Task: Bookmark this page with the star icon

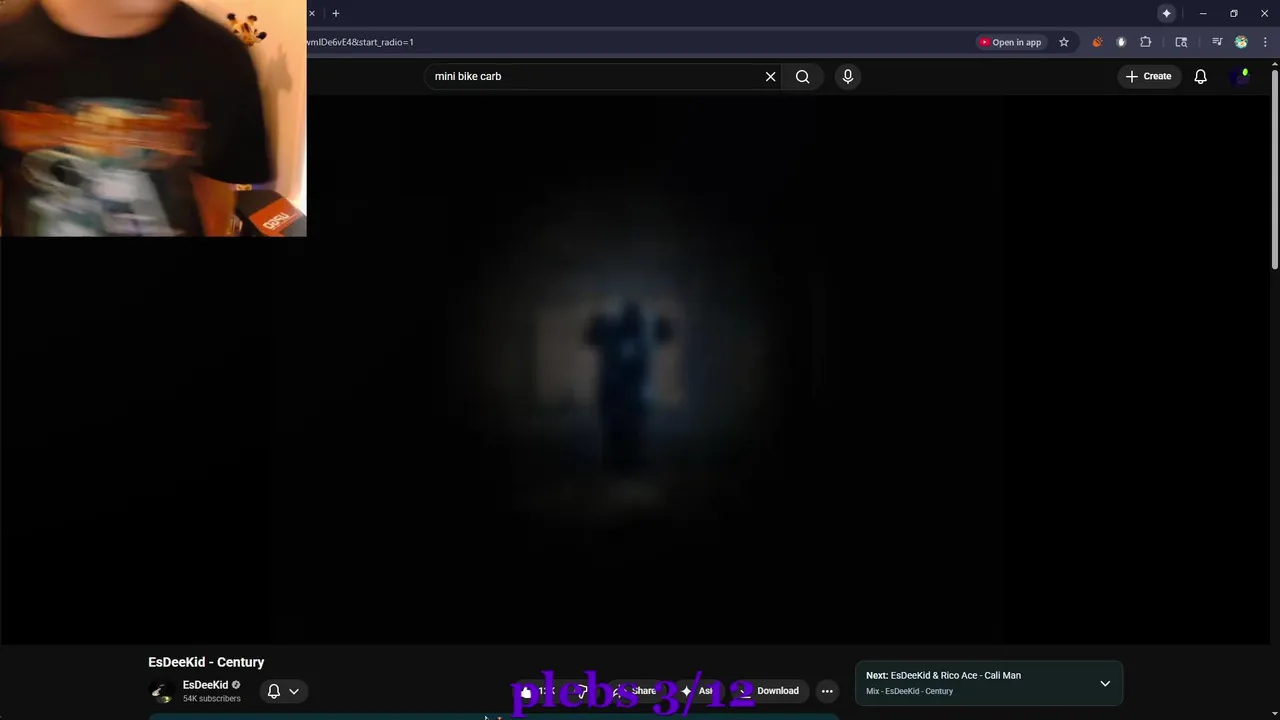Action: click(x=1064, y=42)
